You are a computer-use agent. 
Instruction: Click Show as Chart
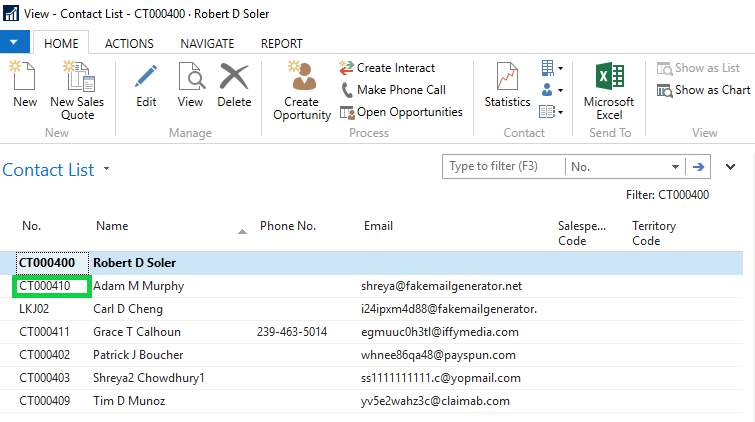click(703, 90)
